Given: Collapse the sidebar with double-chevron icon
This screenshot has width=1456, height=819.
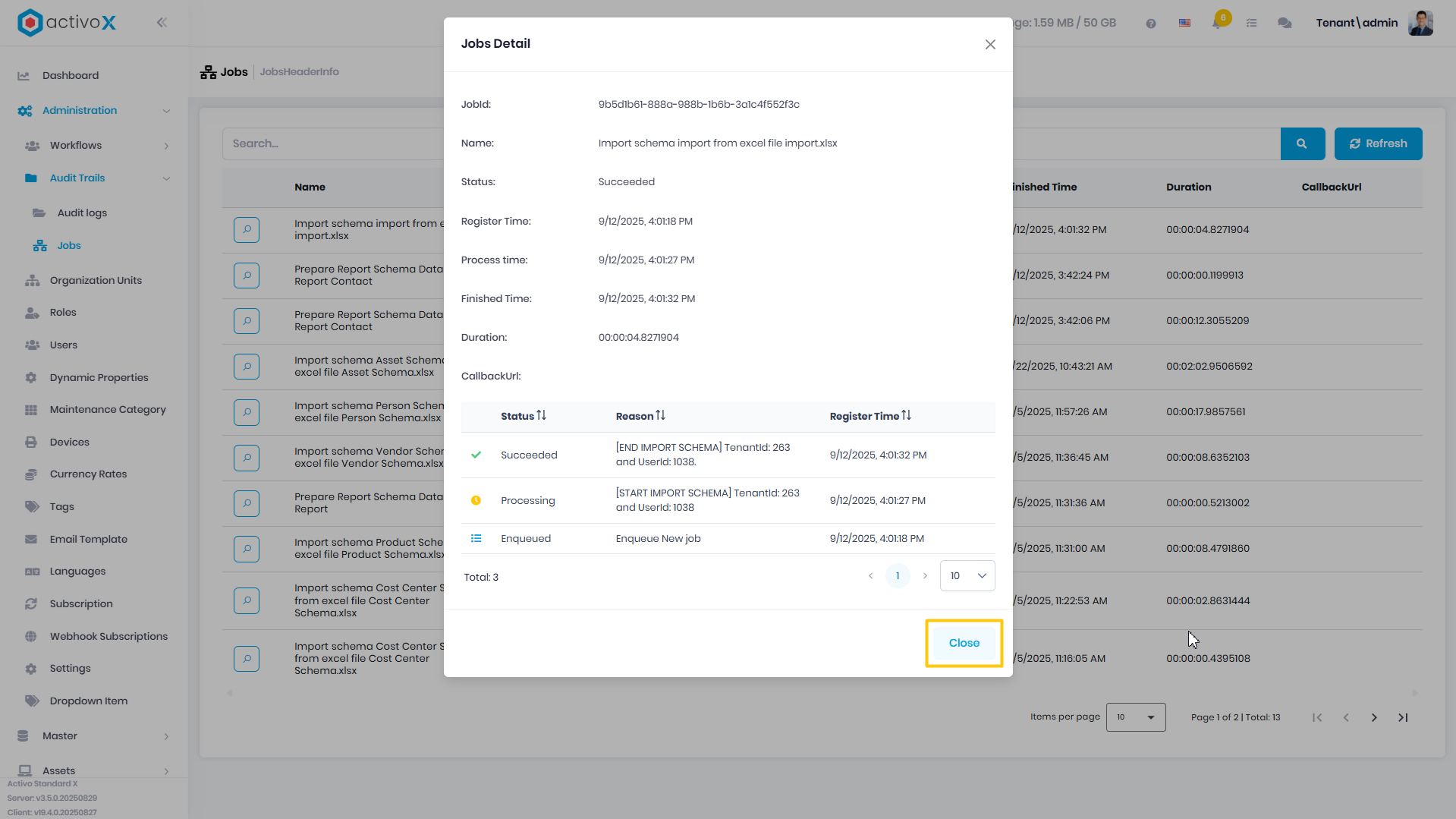Looking at the screenshot, I should tap(162, 23).
